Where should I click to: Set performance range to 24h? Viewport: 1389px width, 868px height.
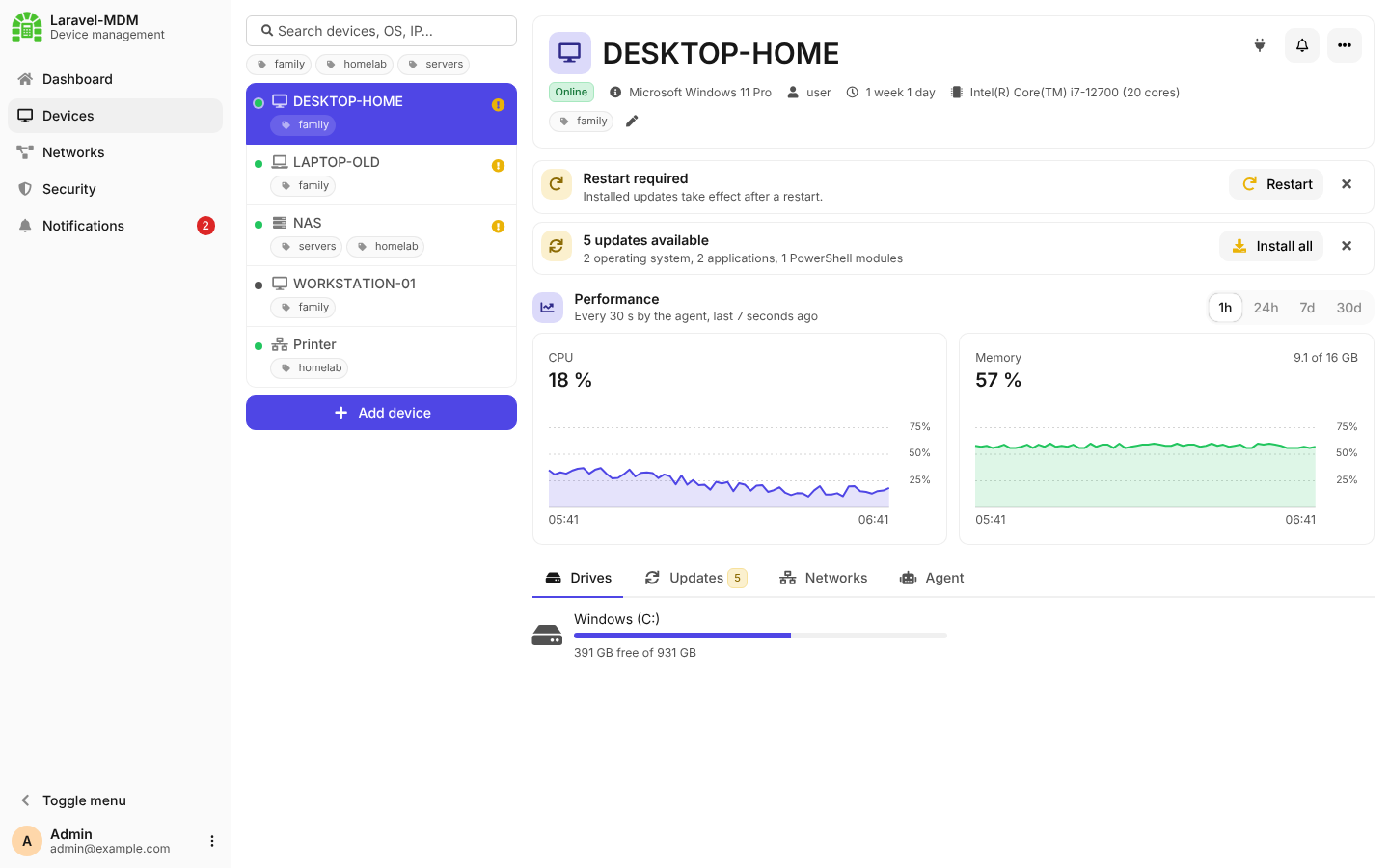(1266, 308)
